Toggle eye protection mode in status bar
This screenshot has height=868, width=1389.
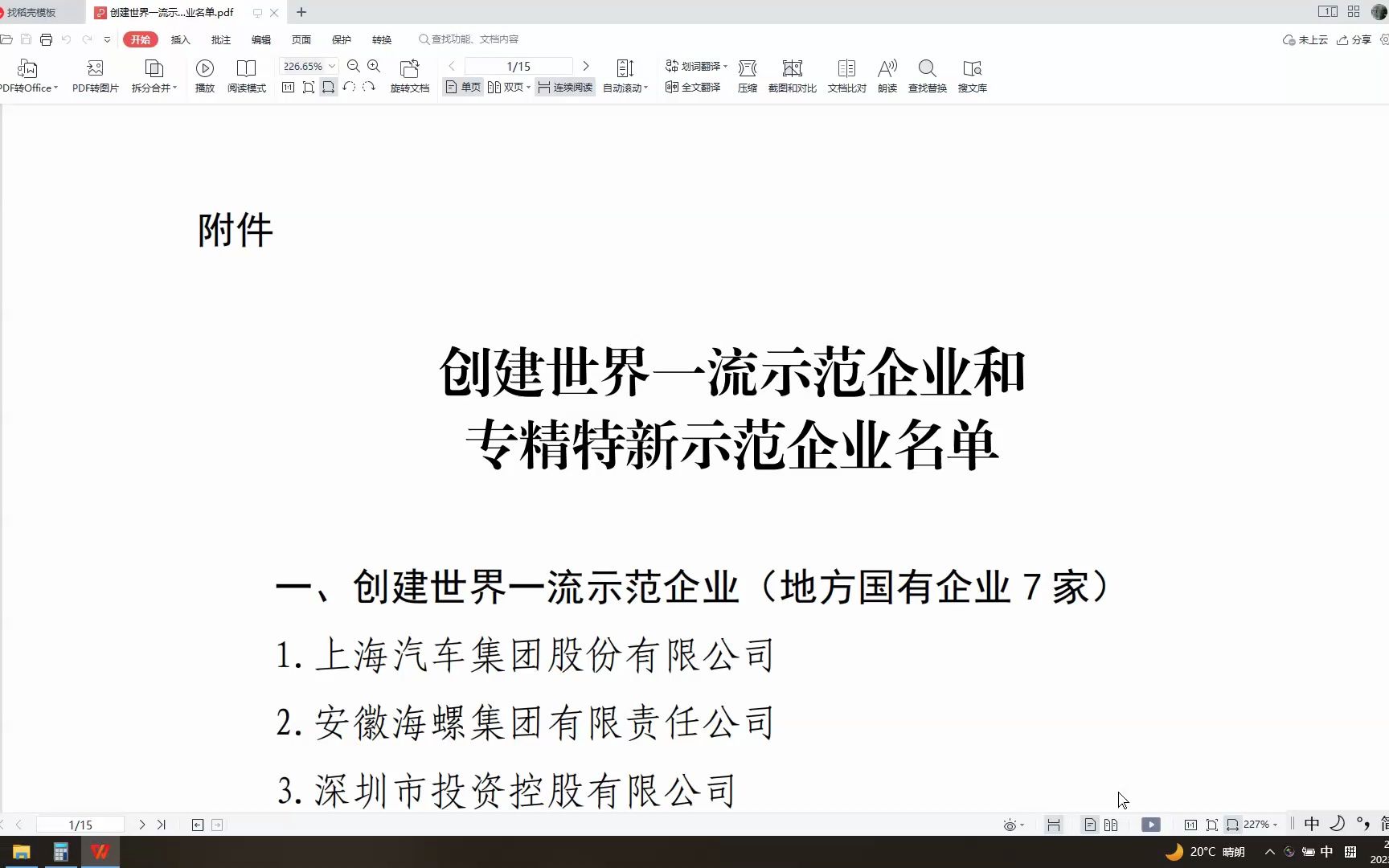1010,825
